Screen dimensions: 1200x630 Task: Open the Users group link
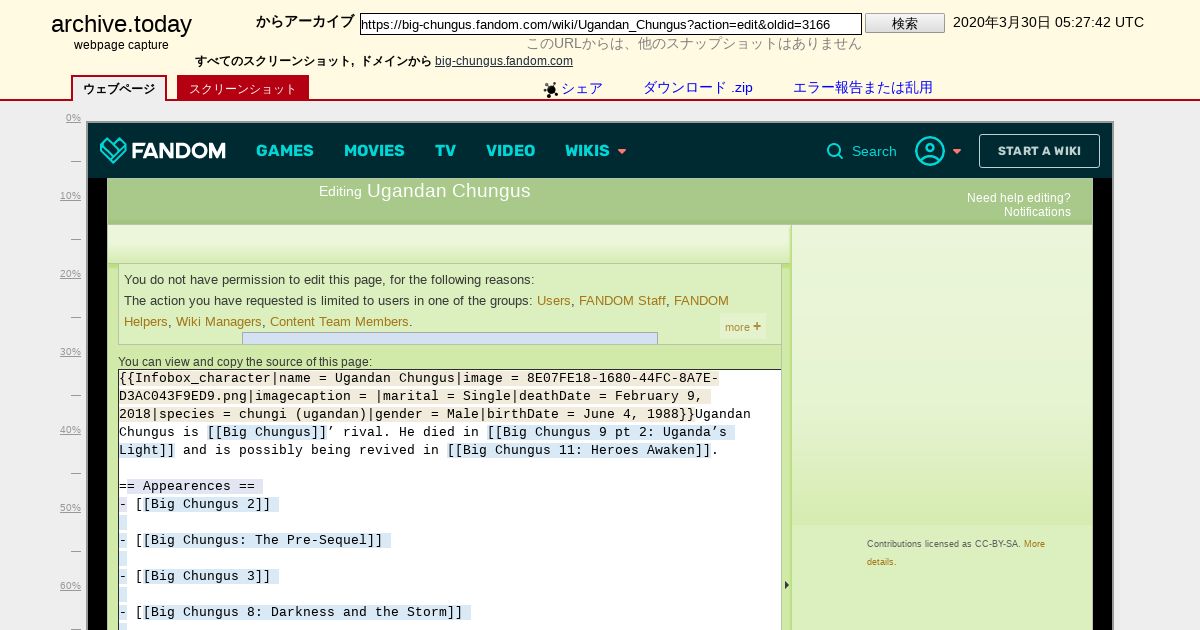point(554,300)
